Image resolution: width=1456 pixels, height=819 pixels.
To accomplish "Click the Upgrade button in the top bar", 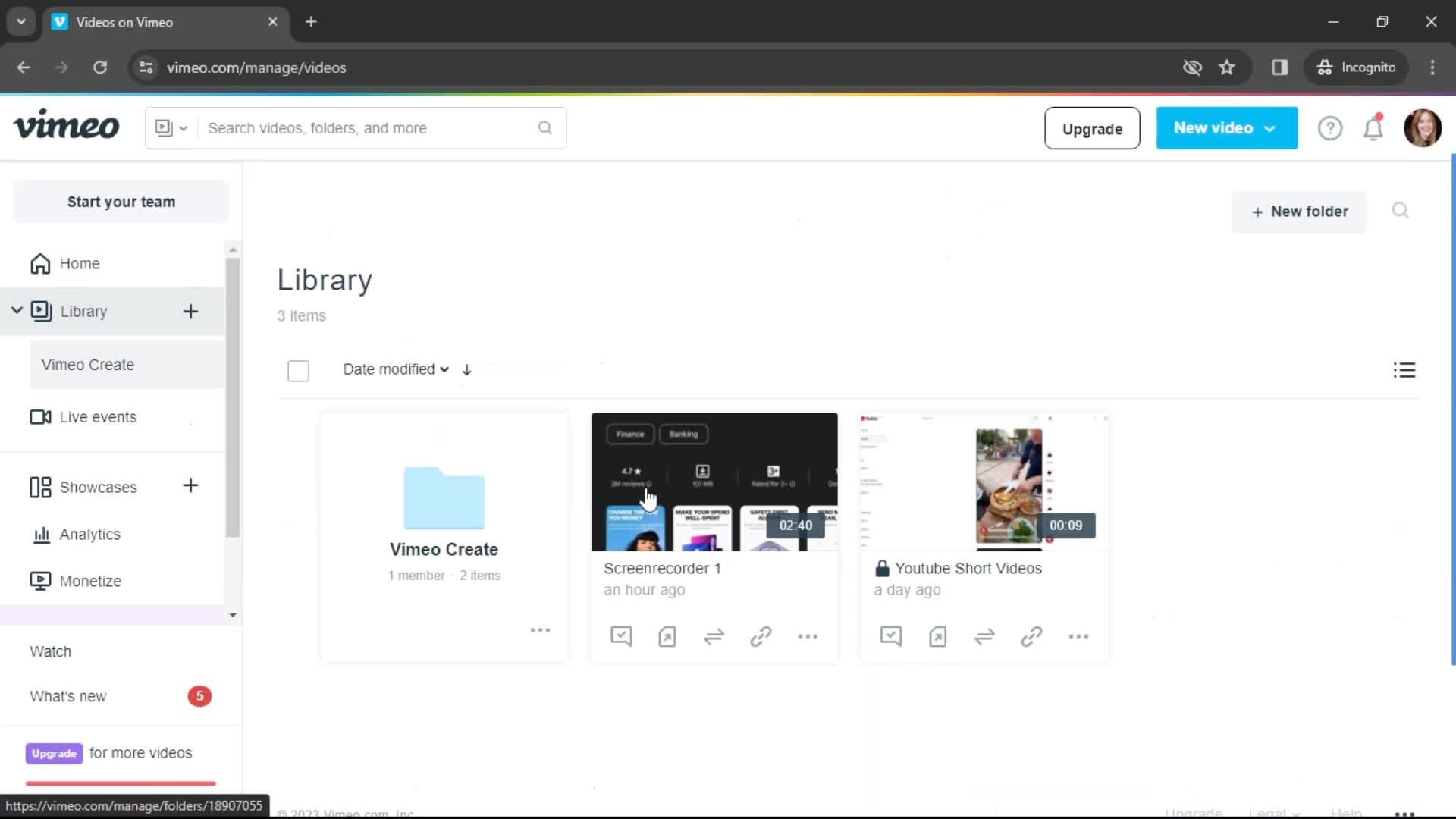I will pos(1092,128).
